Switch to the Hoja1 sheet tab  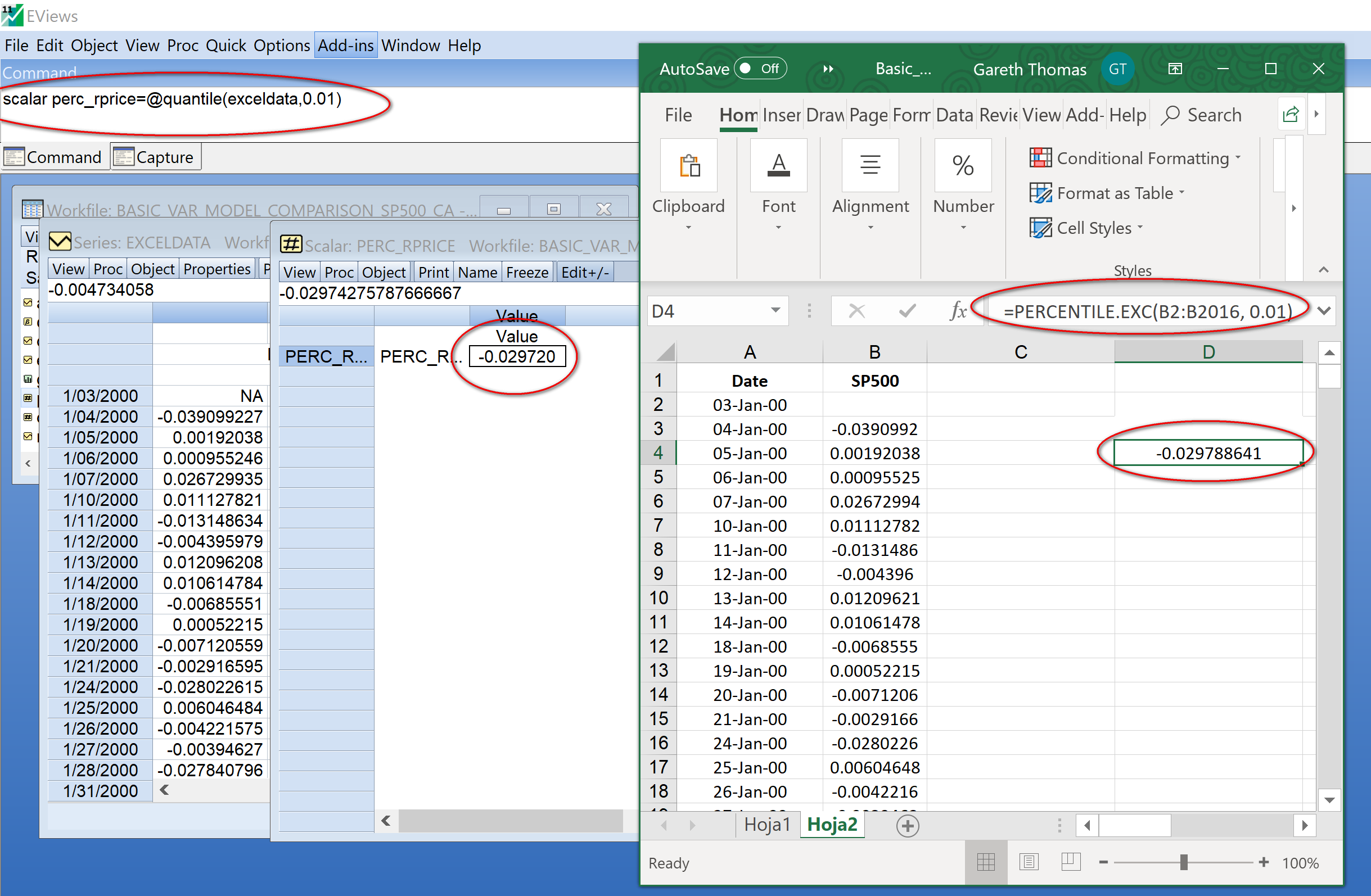pos(767,825)
